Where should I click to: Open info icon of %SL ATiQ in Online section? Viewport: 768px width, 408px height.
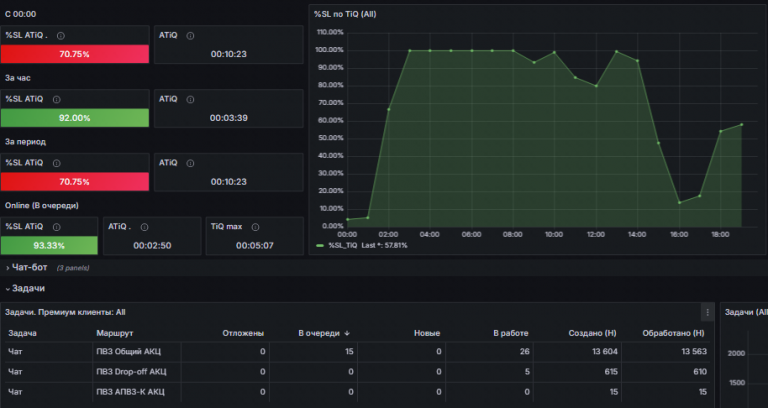[x=57, y=227]
